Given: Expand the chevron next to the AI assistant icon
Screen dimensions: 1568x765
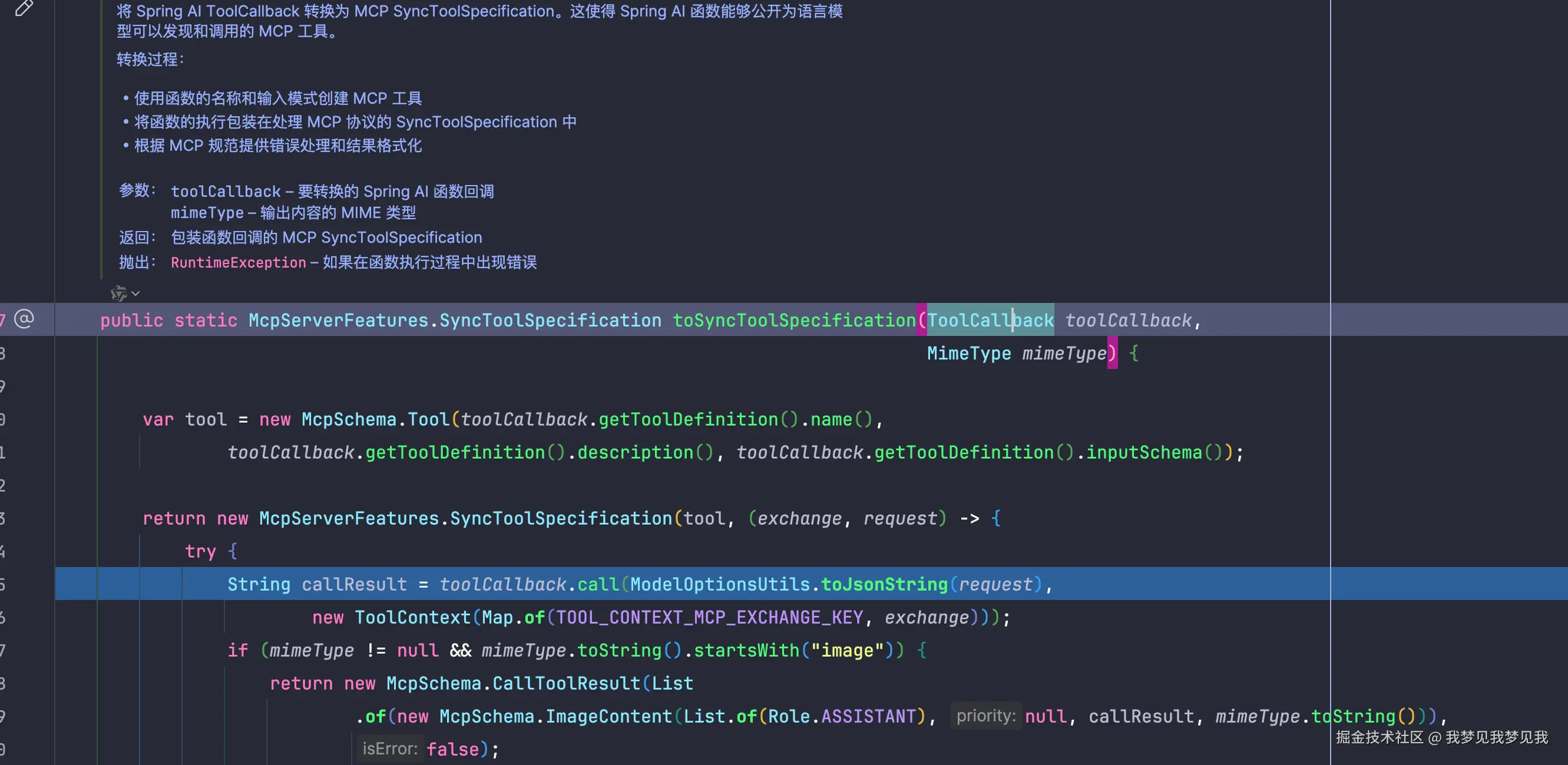Looking at the screenshot, I should point(135,294).
